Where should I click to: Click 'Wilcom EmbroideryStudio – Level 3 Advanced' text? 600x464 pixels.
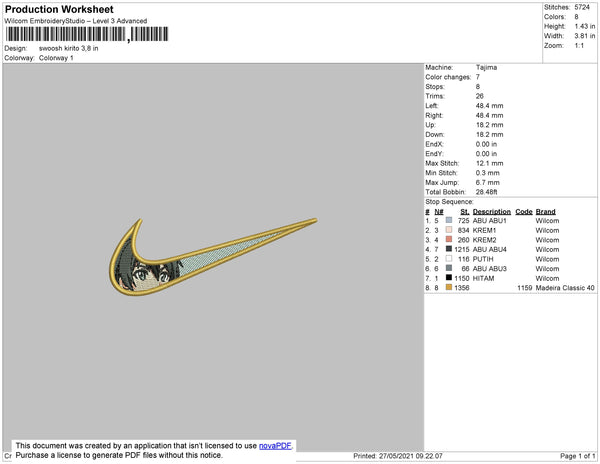76,21
